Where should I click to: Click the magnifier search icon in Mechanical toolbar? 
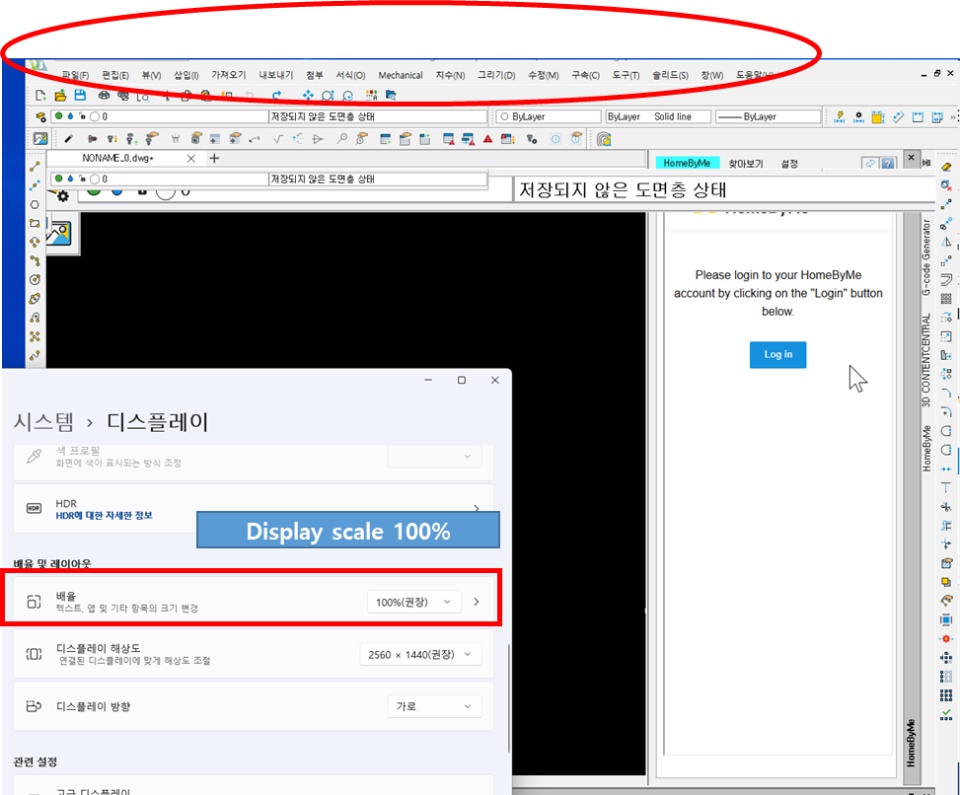pos(342,139)
